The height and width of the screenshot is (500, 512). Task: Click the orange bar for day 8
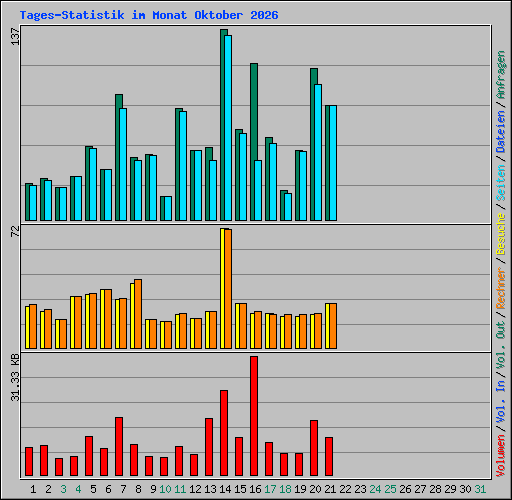click(138, 314)
